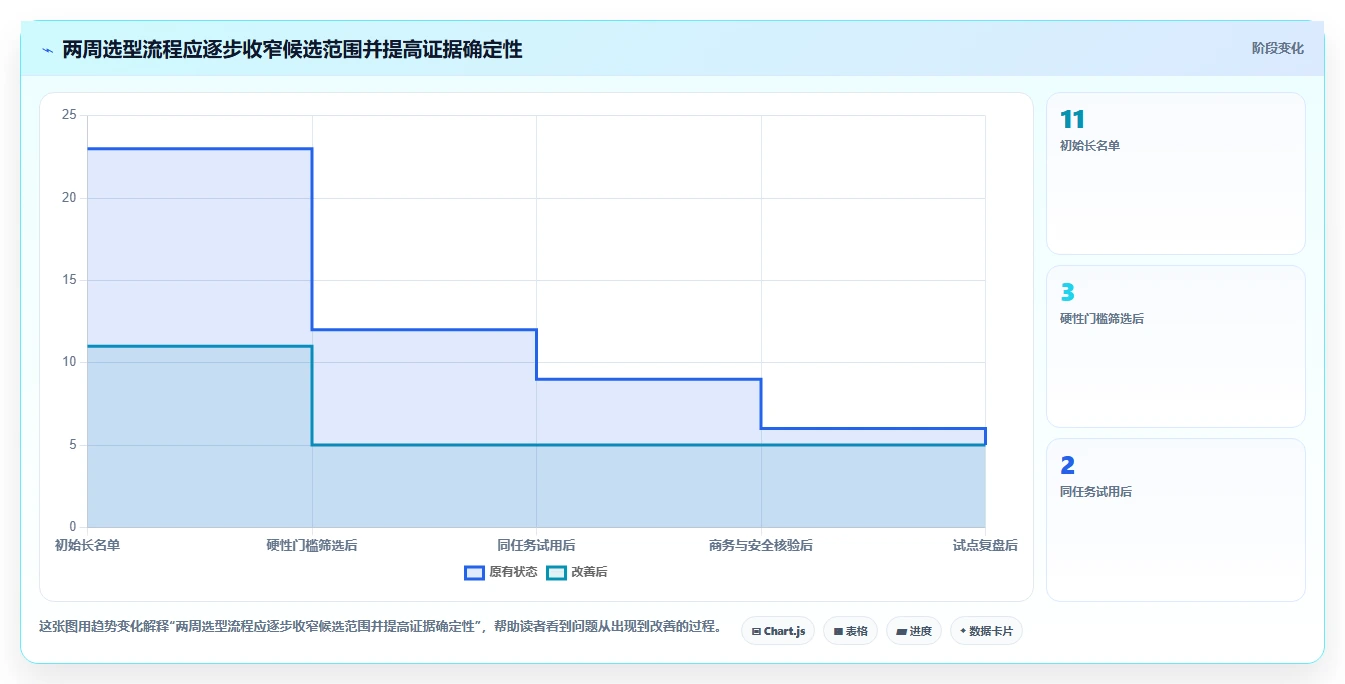Click the 改善后 legend text
The width and height of the screenshot is (1345, 684).
point(589,573)
